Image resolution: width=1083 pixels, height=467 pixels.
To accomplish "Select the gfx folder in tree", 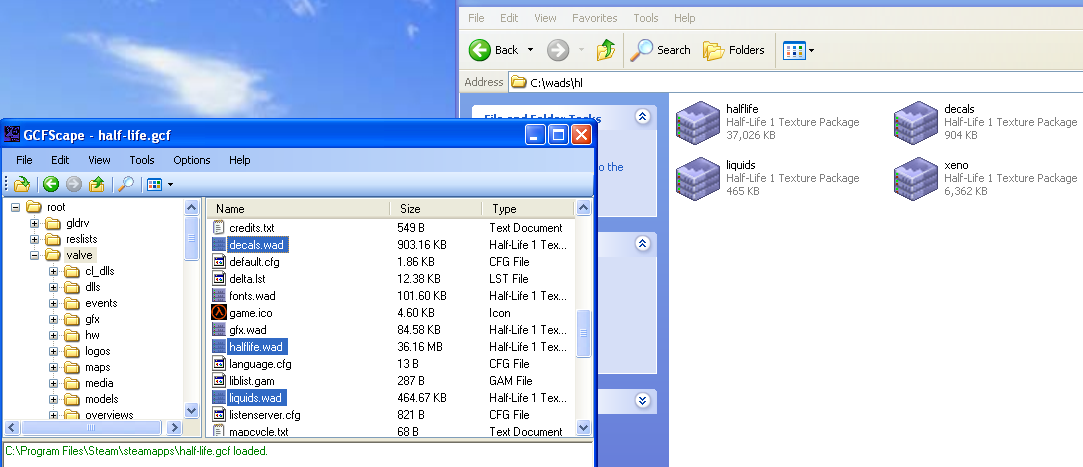I will [x=93, y=319].
